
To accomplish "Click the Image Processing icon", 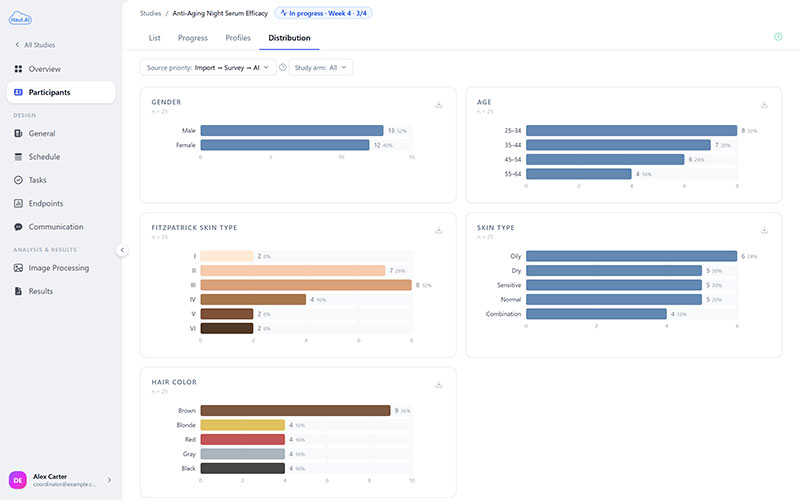I will coord(18,268).
